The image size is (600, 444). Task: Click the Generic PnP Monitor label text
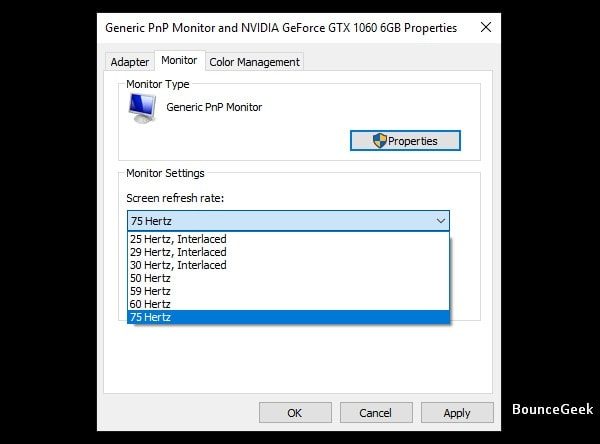pos(214,107)
